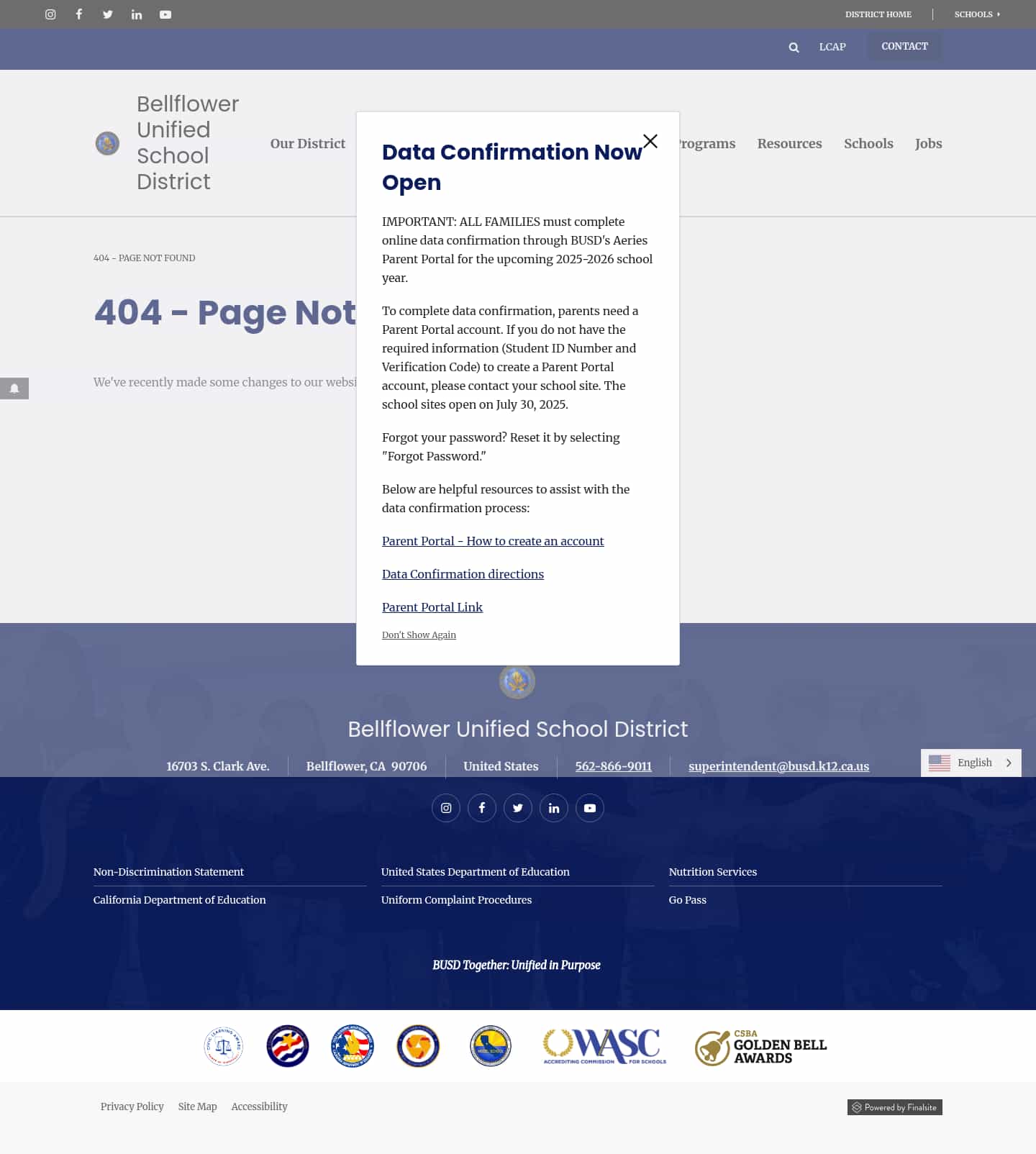1036x1154 pixels.
Task: Open the Go Pass link
Action: (x=687, y=900)
